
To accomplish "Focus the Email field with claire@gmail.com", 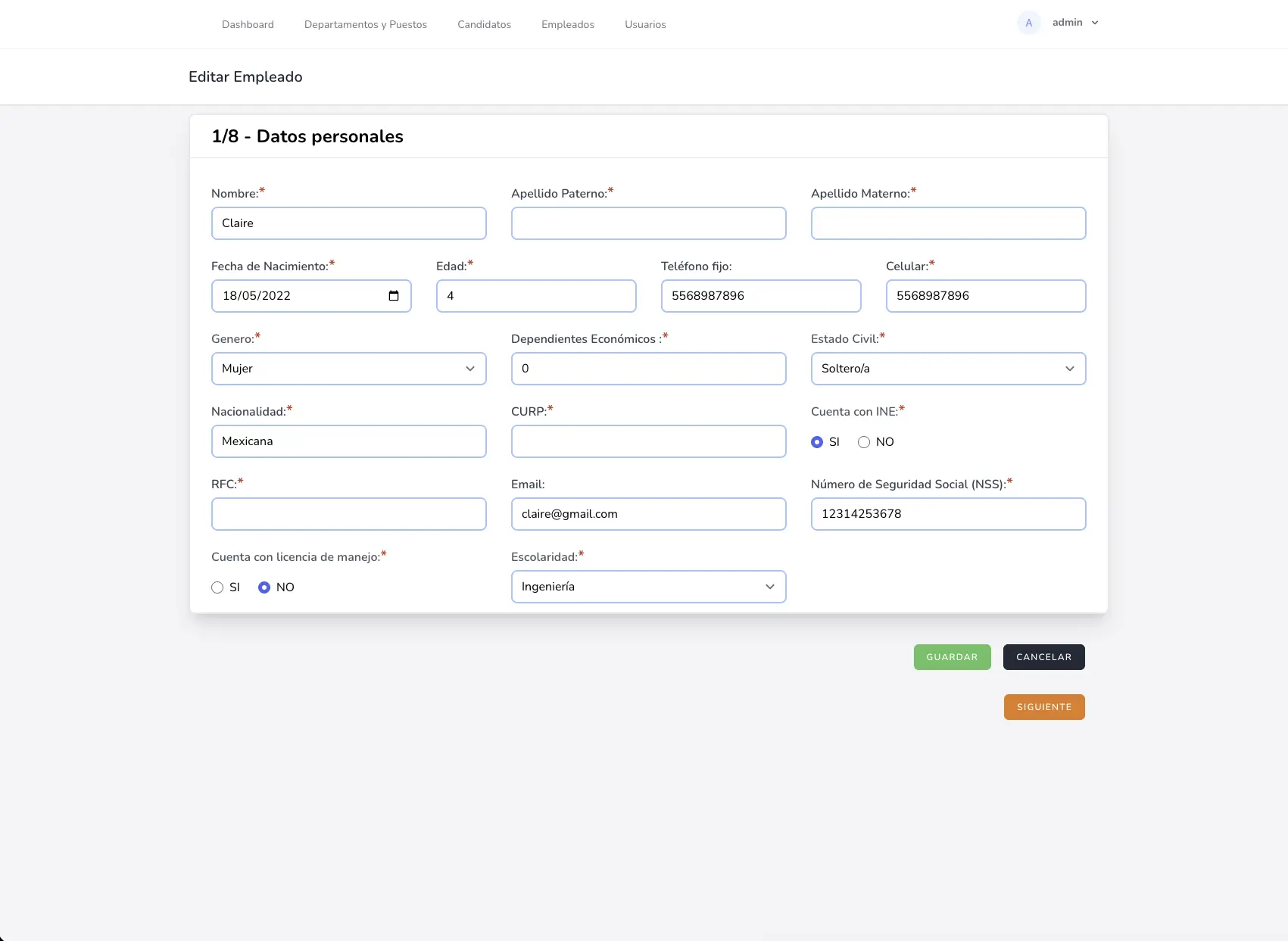I will click(x=649, y=514).
